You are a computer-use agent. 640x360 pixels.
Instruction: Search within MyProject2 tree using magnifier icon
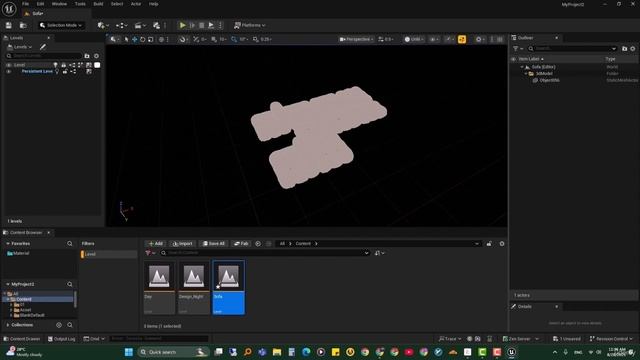coord(70,284)
